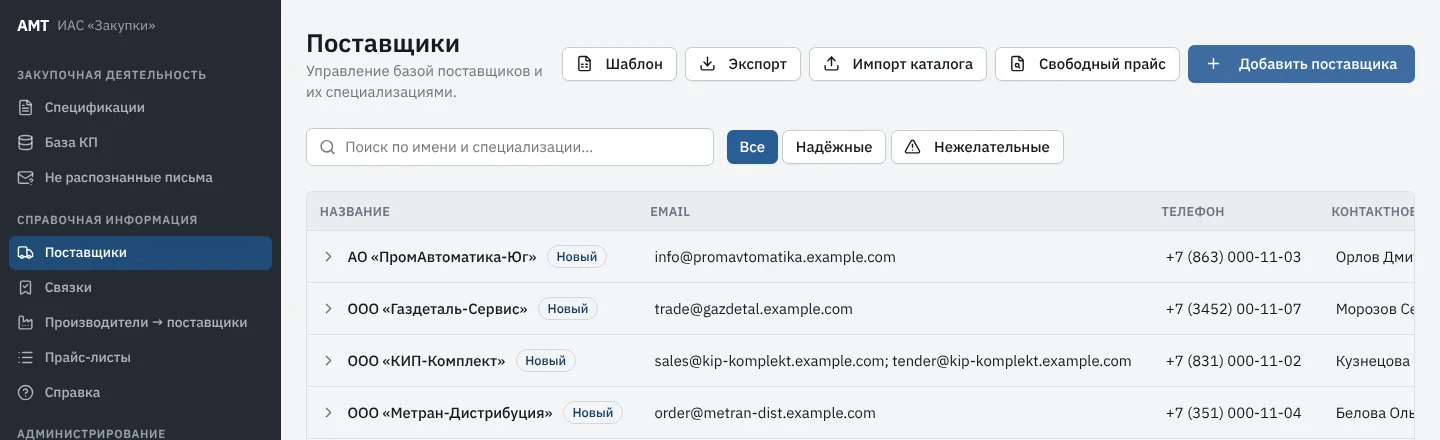Click the Спецификации document icon in sidebar
Image resolution: width=1440 pixels, height=440 pixels.
(x=26, y=107)
